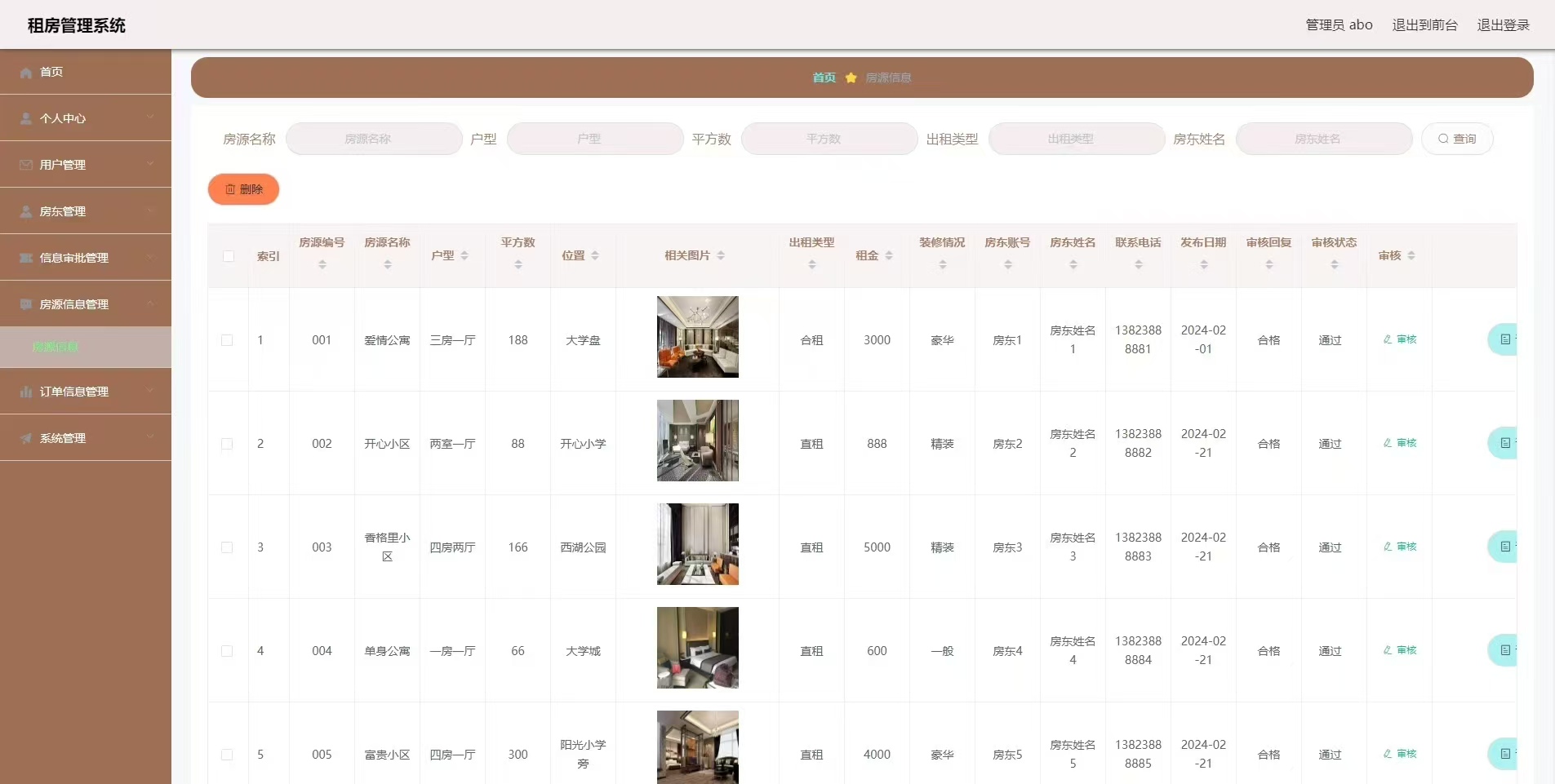This screenshot has width=1555, height=784.
Task: Sort by 位置 column arrows
Action: point(595,255)
